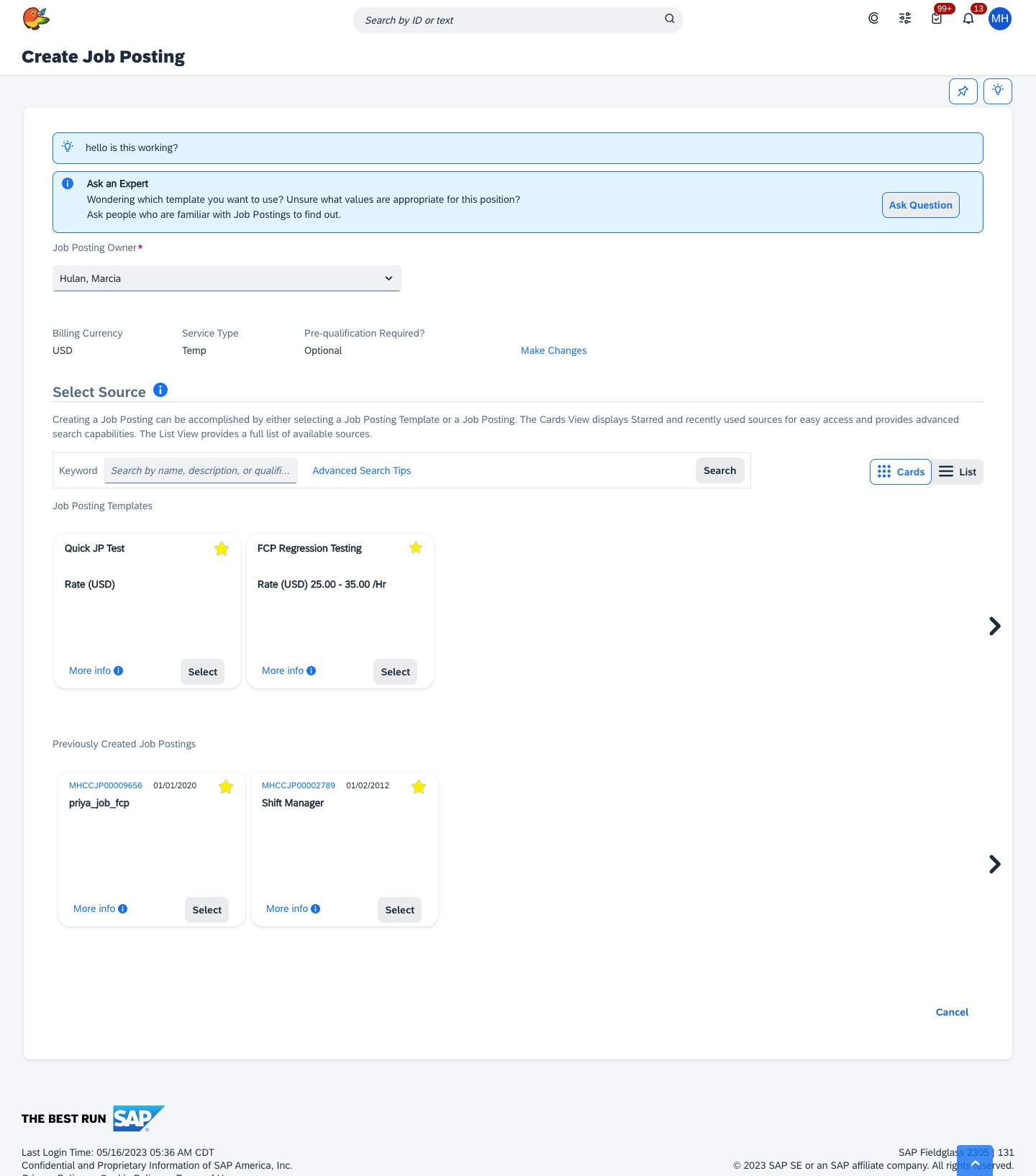Select the Shift Manager job posting

400,910
